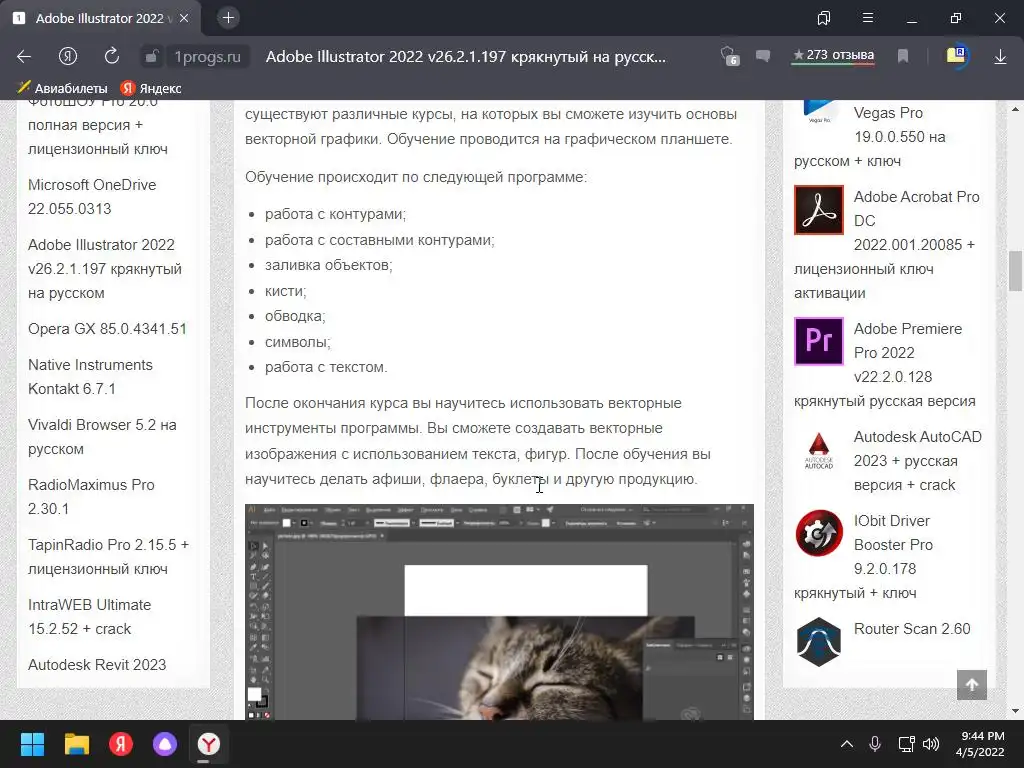Image resolution: width=1024 pixels, height=768 pixels.
Task: Open the Alice assistant purple taskbar icon
Action: [165, 744]
